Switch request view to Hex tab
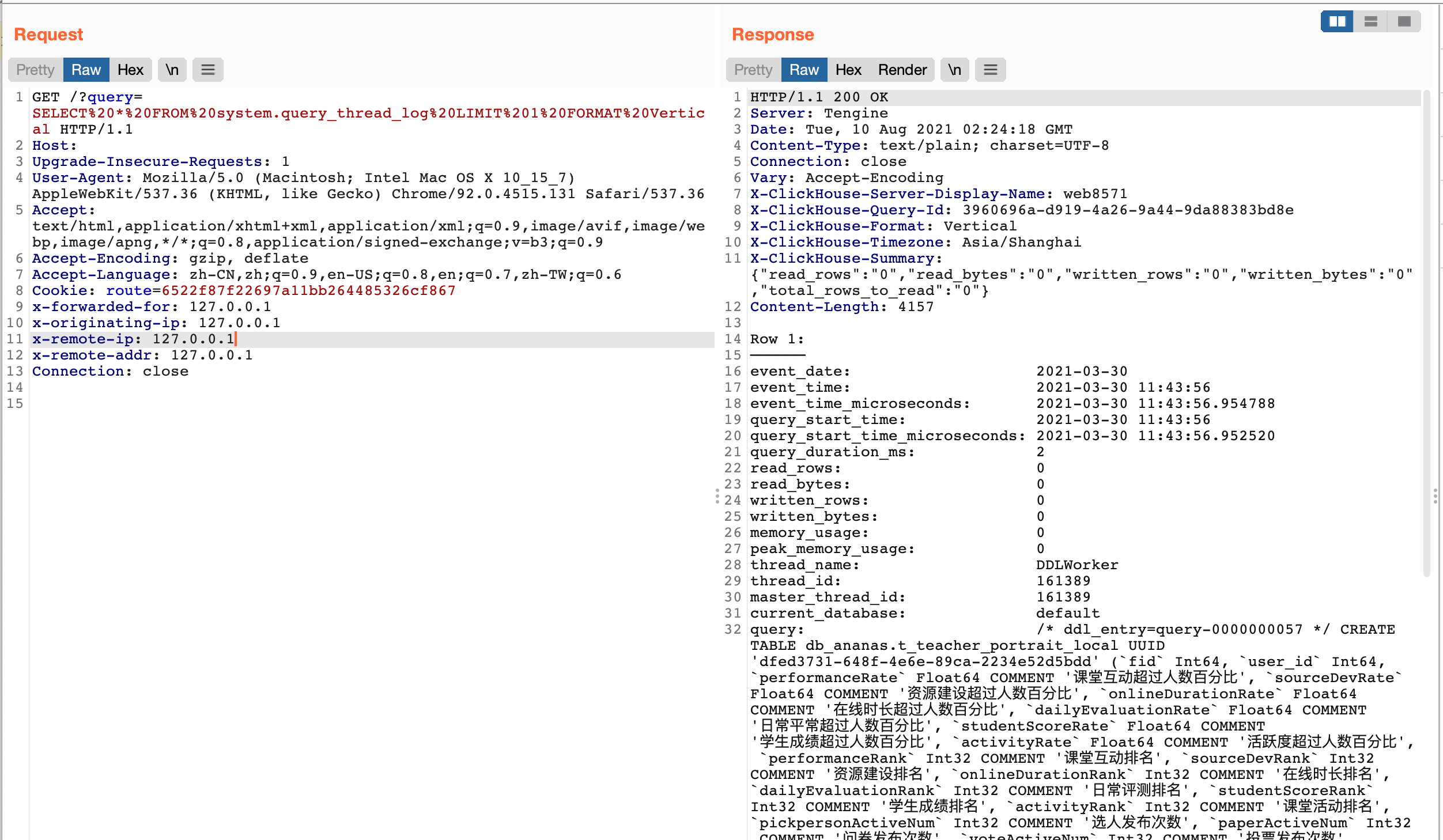The width and height of the screenshot is (1443, 840). pos(130,70)
